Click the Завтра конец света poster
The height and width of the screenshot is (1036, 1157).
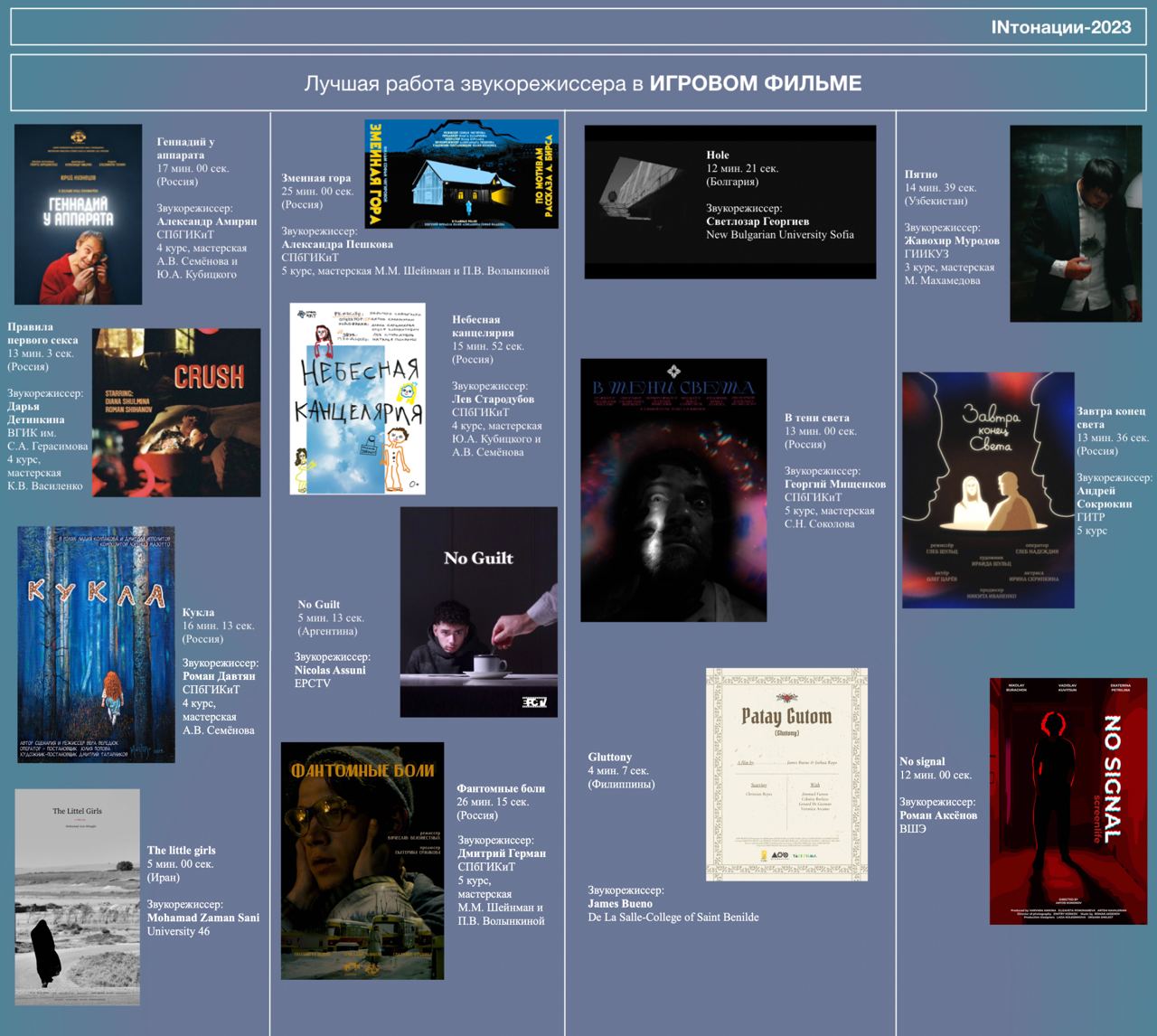point(989,490)
